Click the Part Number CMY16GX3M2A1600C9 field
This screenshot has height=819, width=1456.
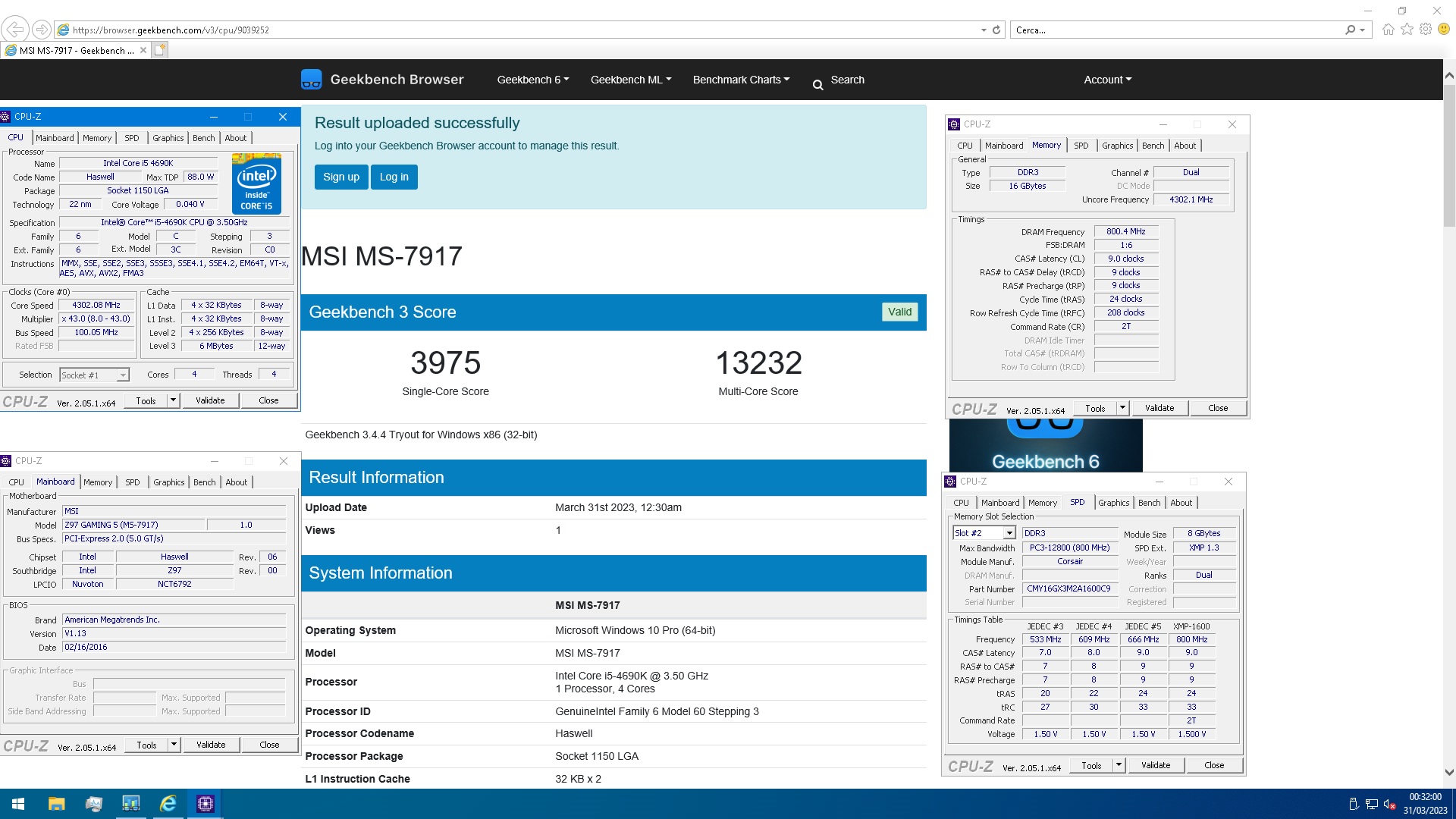[1069, 589]
